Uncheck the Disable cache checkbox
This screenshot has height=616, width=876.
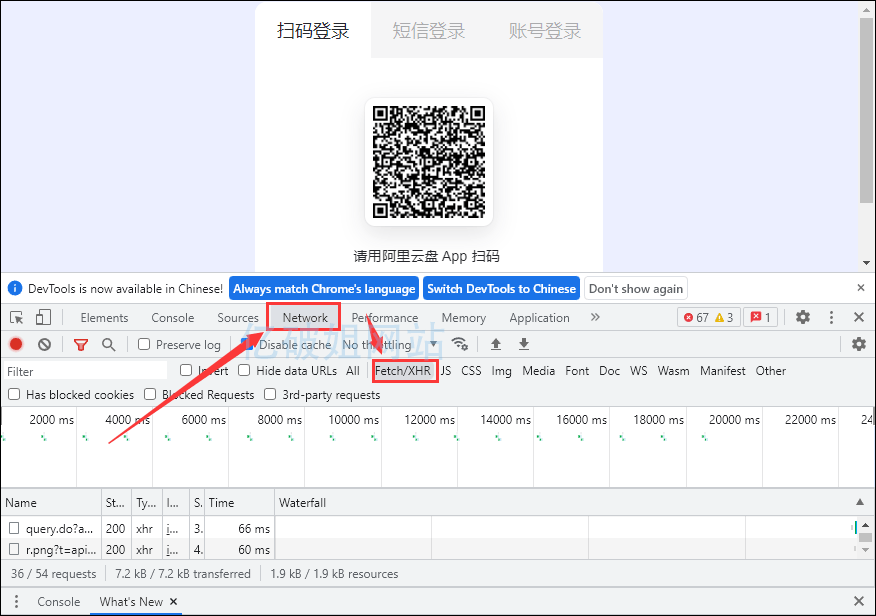pos(247,344)
